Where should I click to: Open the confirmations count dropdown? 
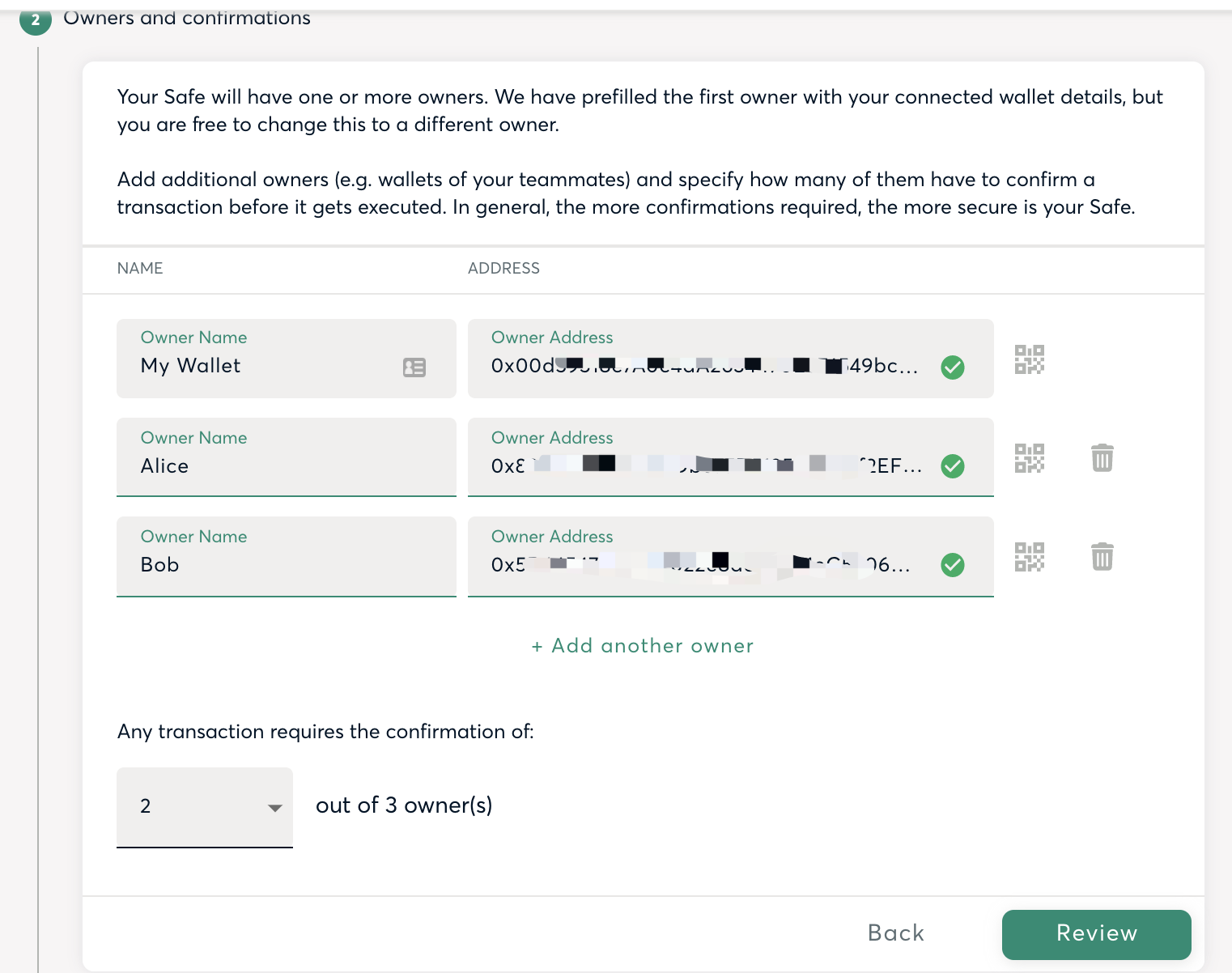click(205, 806)
